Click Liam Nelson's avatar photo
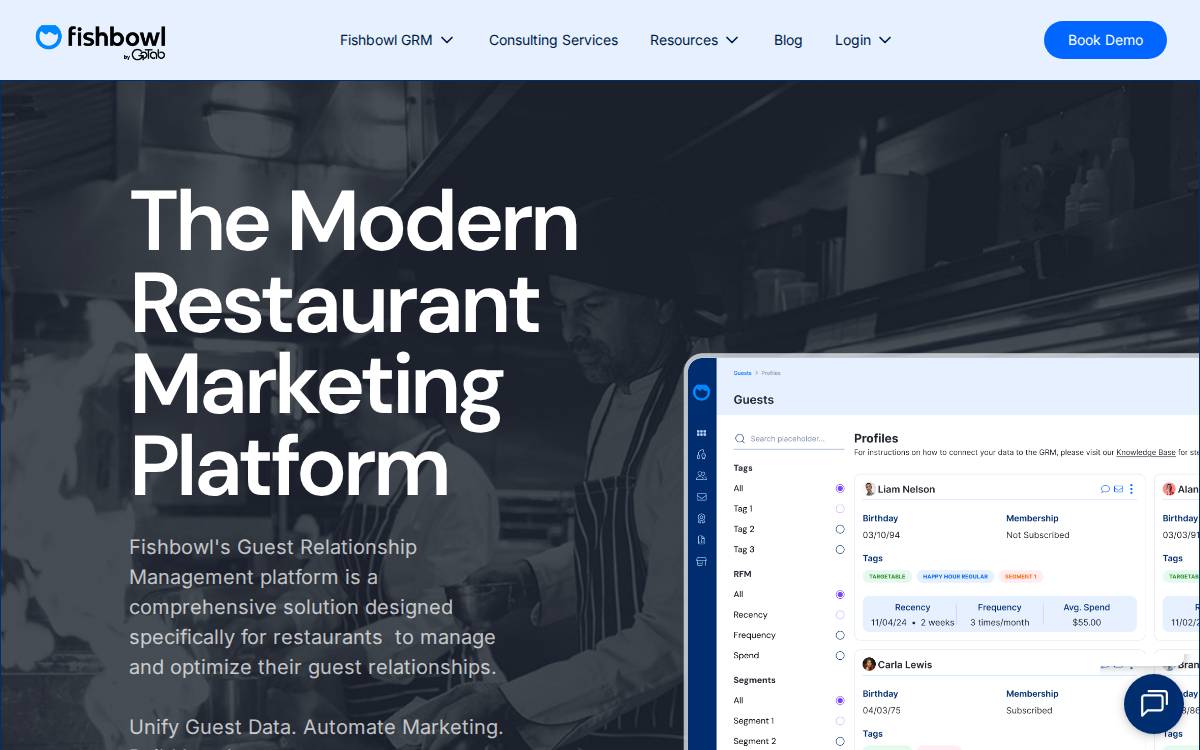 (x=869, y=489)
